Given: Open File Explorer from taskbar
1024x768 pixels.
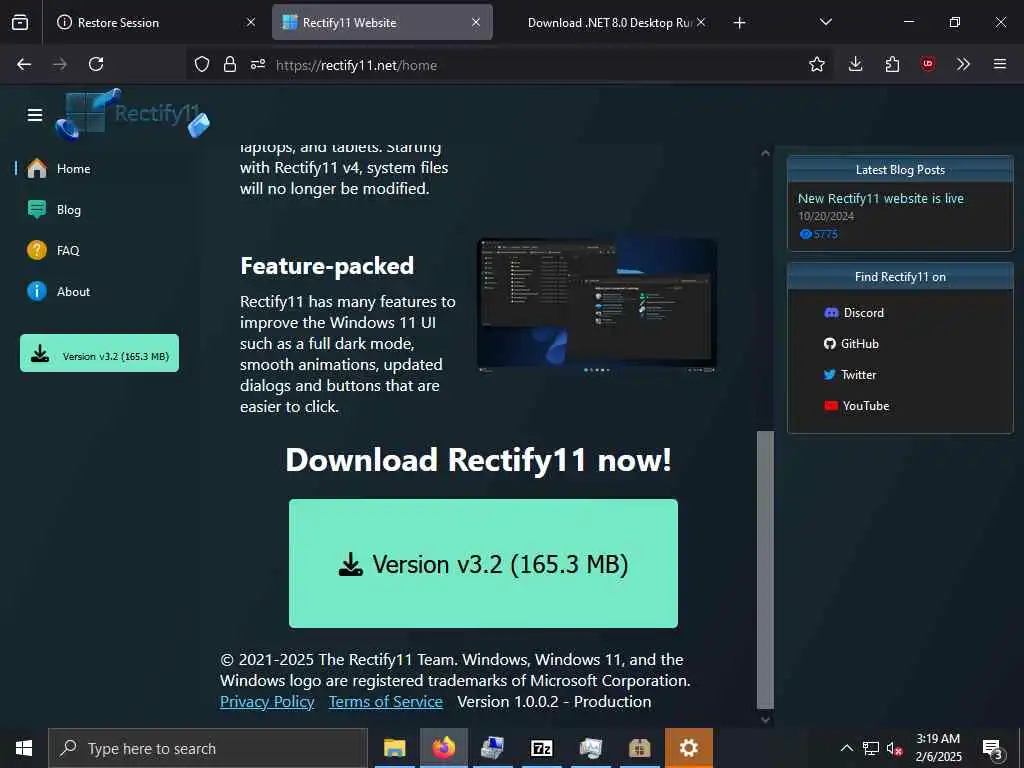Looking at the screenshot, I should [394, 748].
